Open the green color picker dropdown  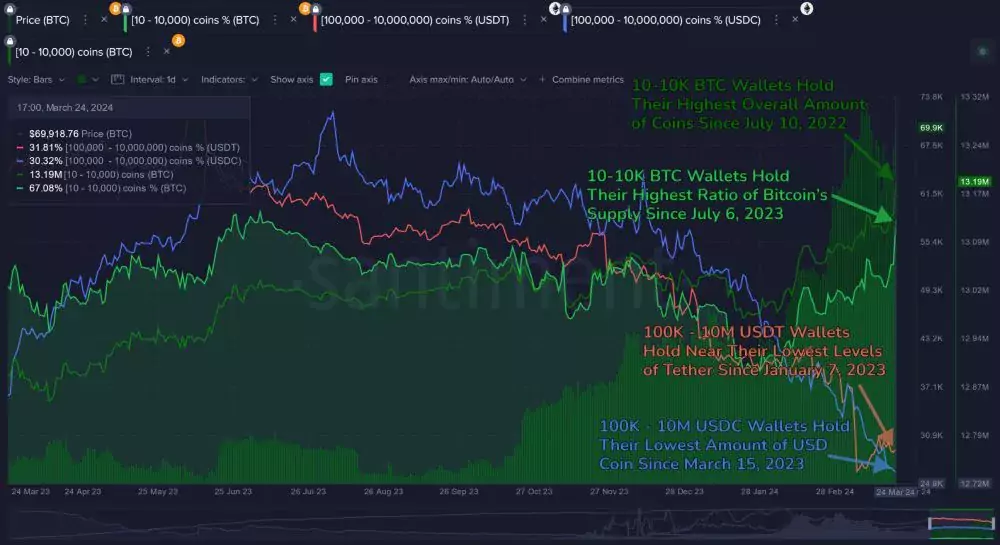point(88,80)
